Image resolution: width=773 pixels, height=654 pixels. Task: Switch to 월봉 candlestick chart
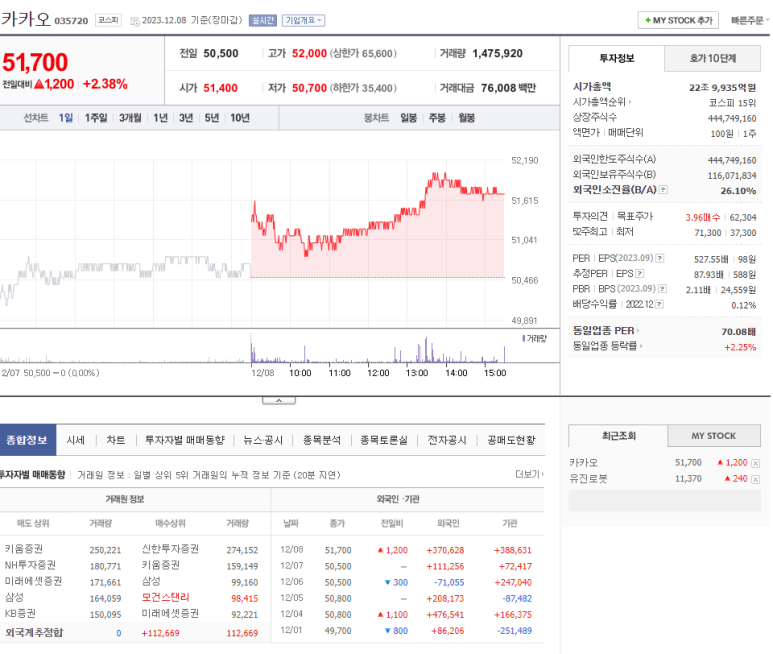[x=466, y=118]
